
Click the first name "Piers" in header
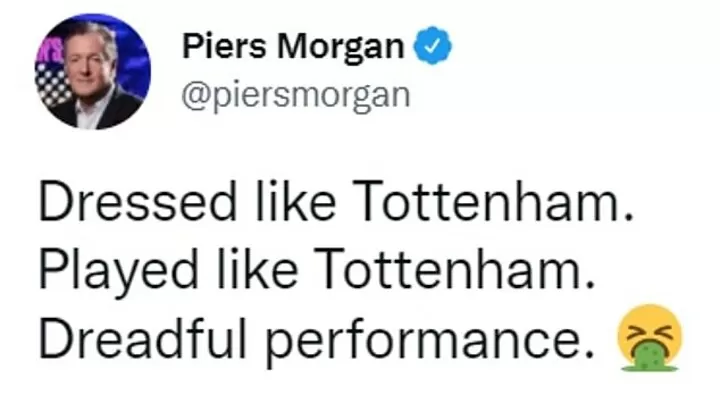(224, 46)
